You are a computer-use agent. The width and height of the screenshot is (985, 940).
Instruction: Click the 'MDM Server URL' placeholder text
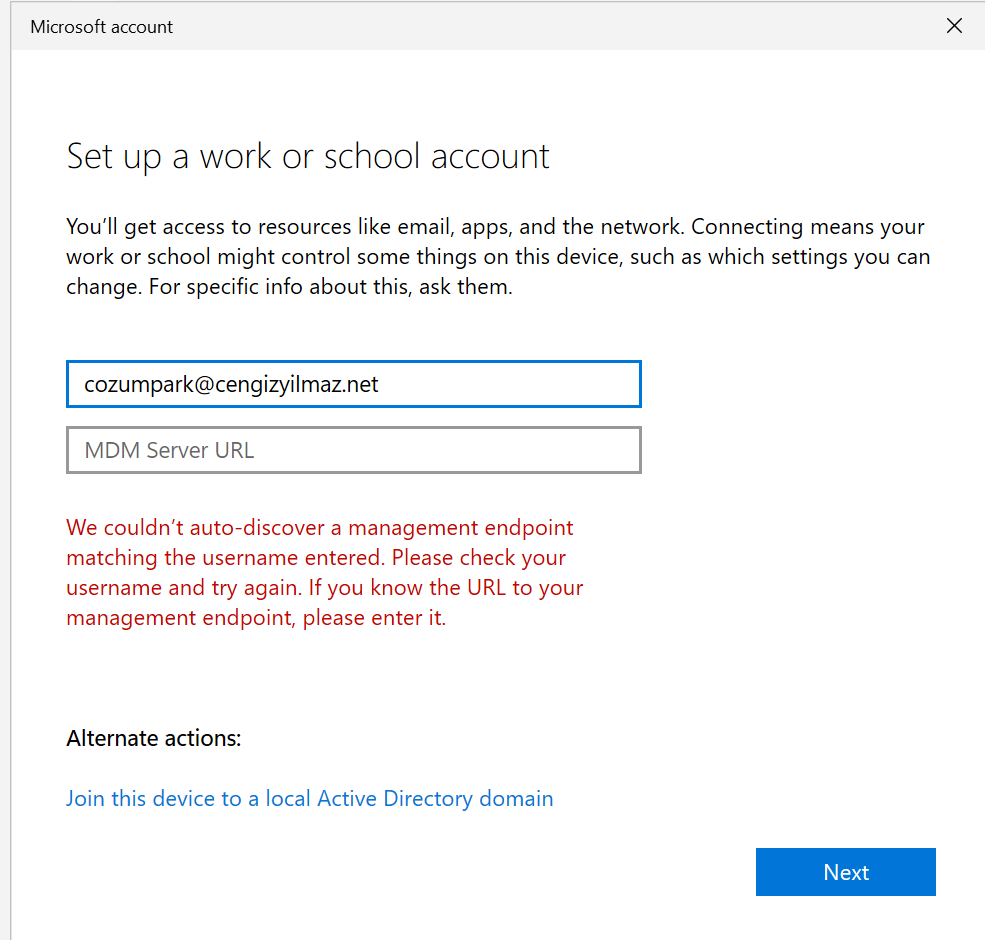click(x=169, y=450)
